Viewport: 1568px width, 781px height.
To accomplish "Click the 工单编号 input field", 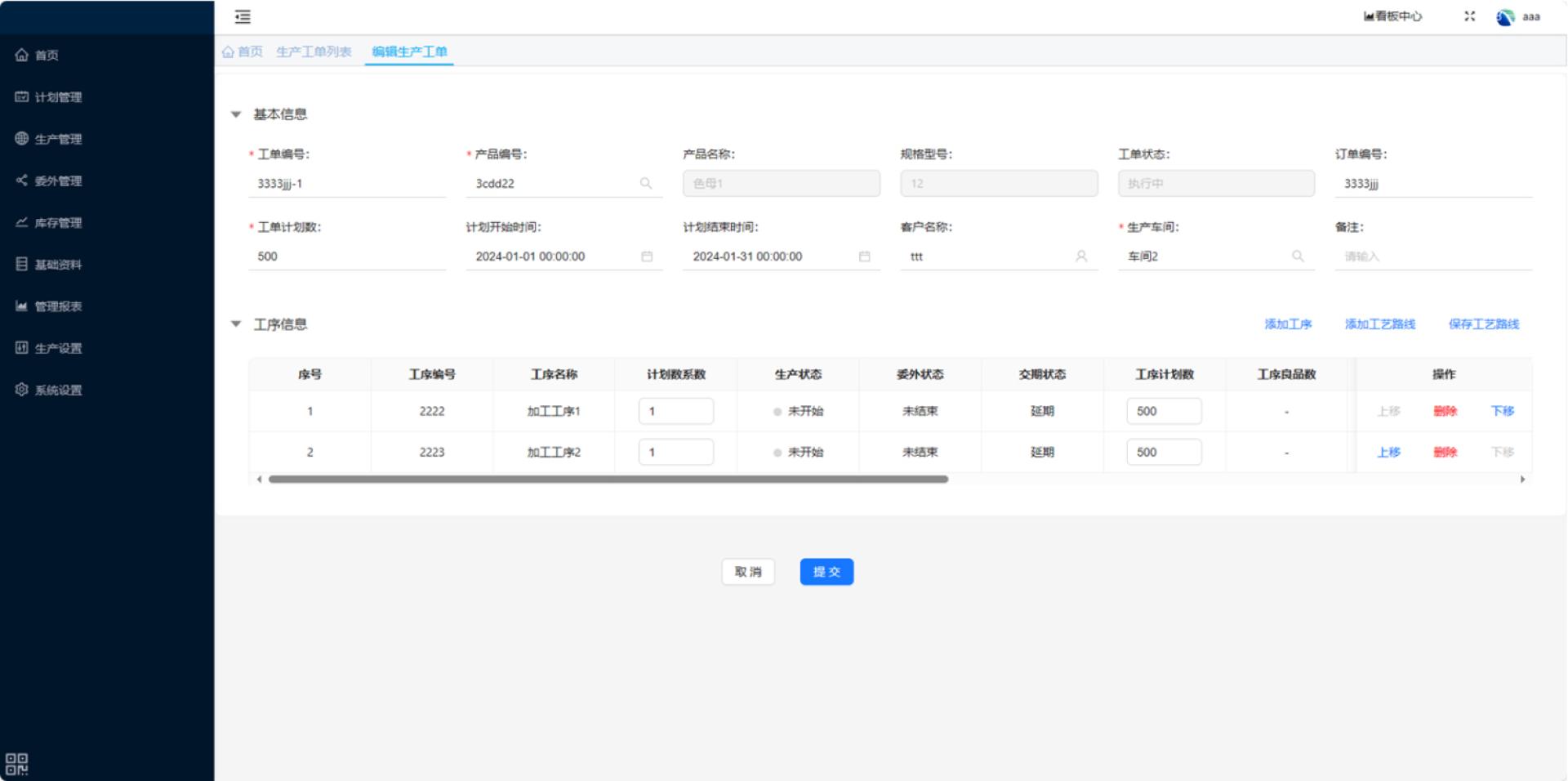I will tap(347, 184).
